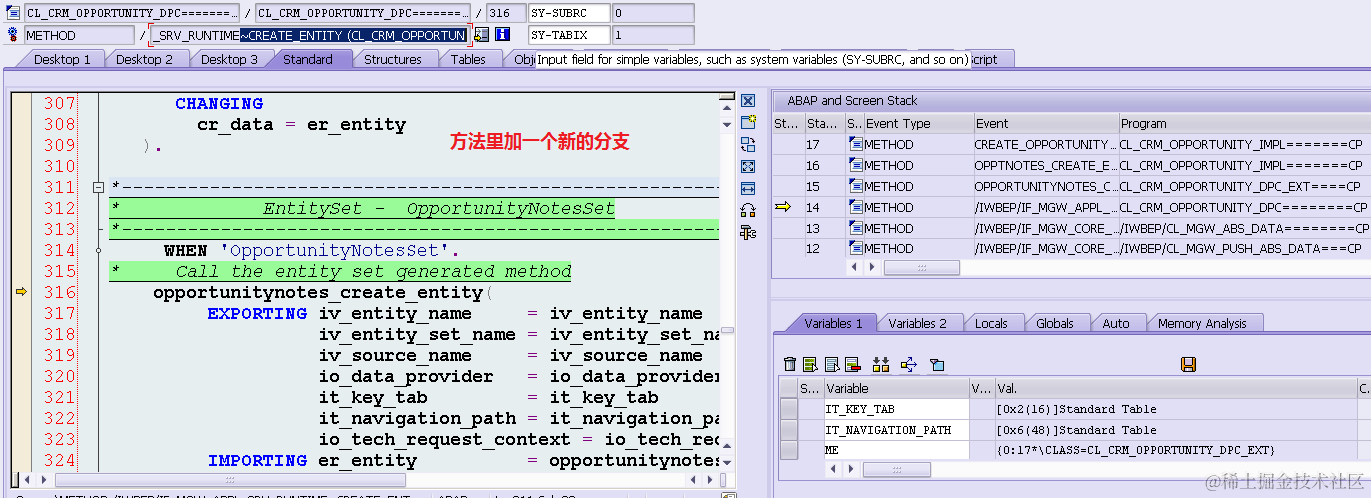Click the SY-TABIX variable field
This screenshot has height=498, width=1371.
point(569,35)
